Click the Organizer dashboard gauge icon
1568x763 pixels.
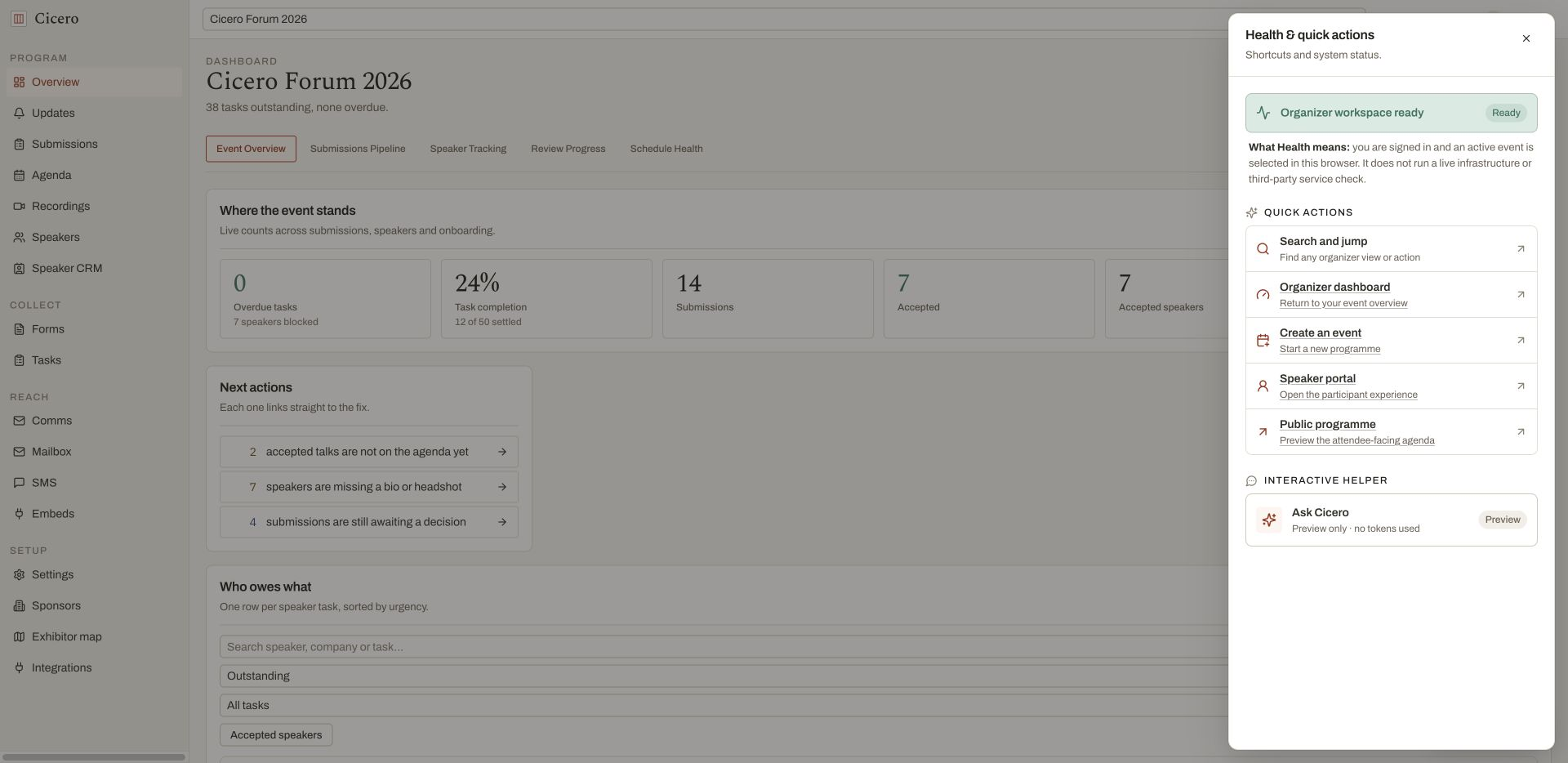tap(1263, 295)
